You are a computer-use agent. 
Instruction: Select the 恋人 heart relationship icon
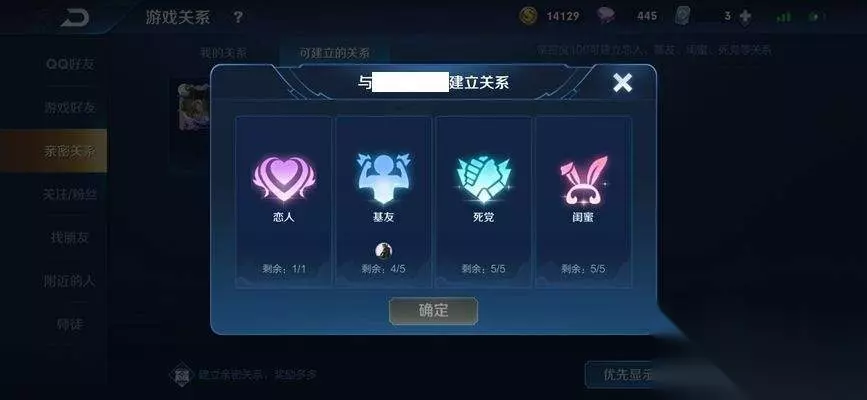coord(284,178)
